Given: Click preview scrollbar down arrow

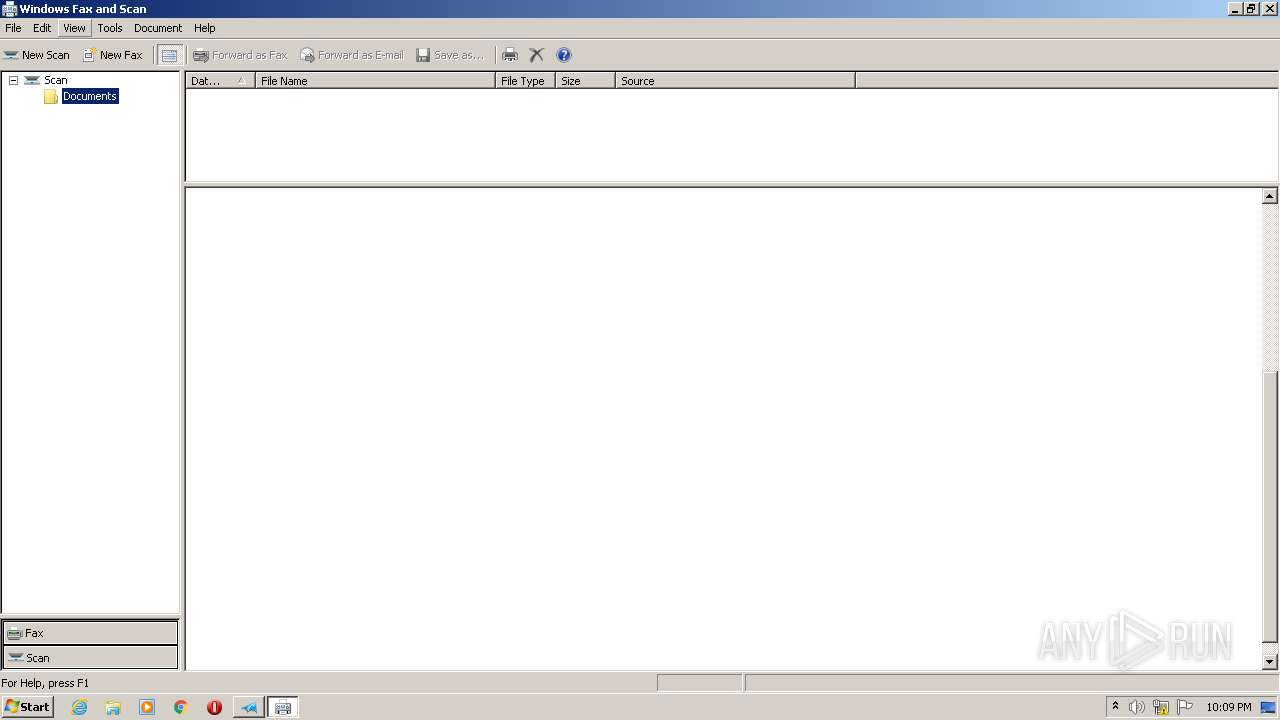Looking at the screenshot, I should tap(1270, 662).
